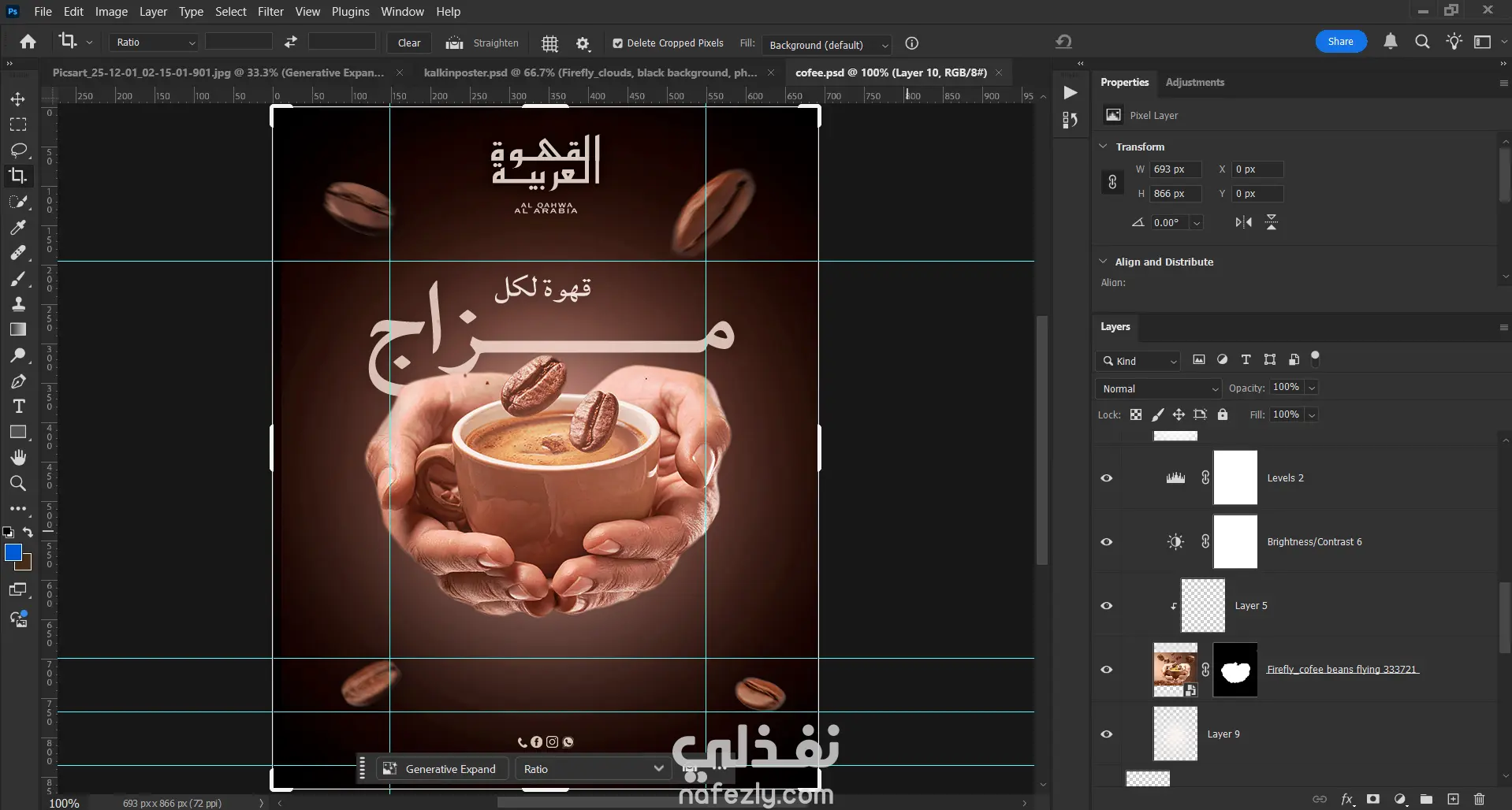
Task: Open additional crop settings gear
Action: click(583, 43)
